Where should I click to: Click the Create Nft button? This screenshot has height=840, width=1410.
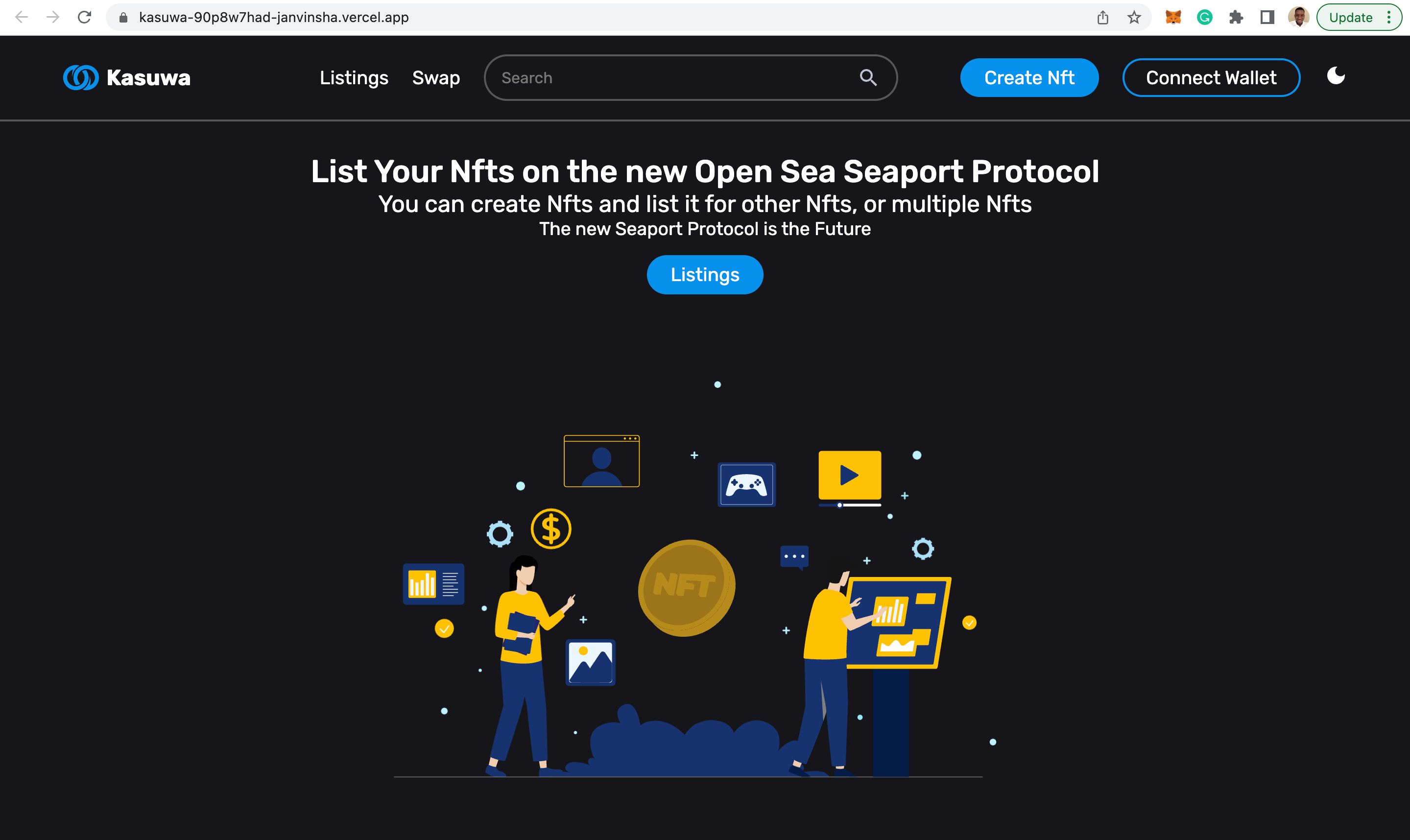coord(1029,77)
